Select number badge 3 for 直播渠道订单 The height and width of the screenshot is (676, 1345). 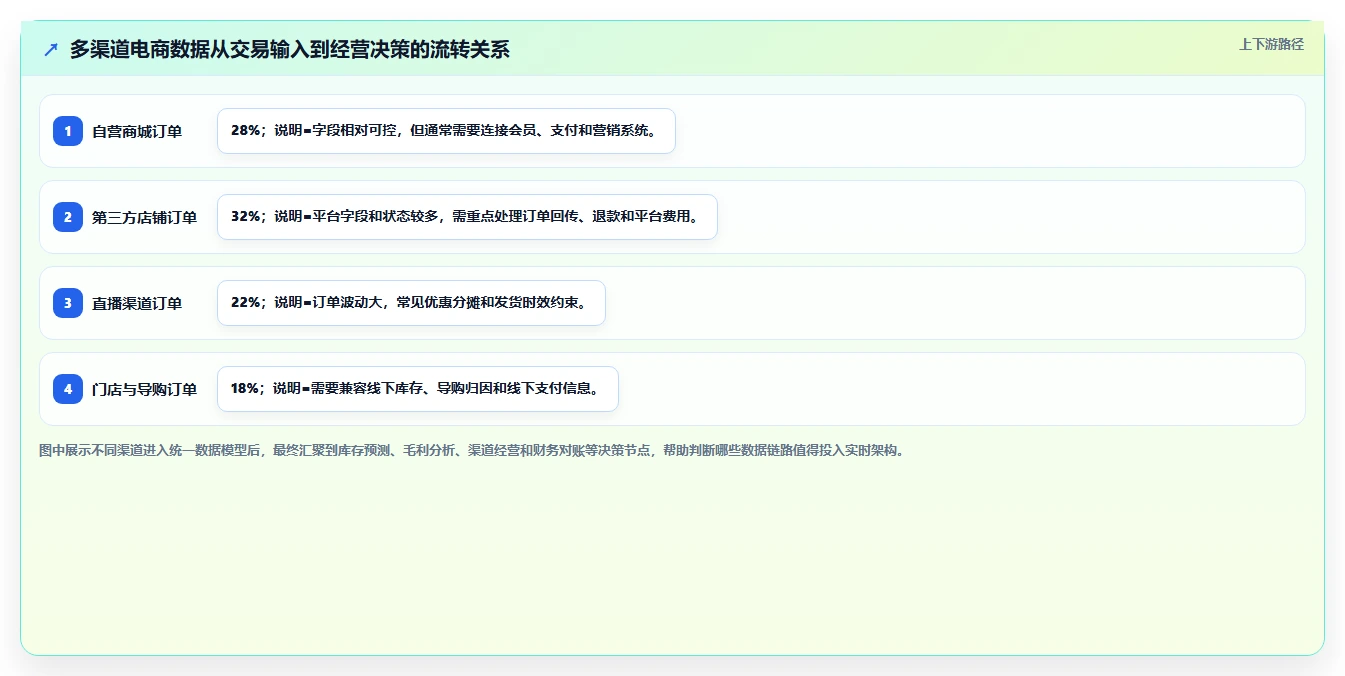(x=68, y=303)
